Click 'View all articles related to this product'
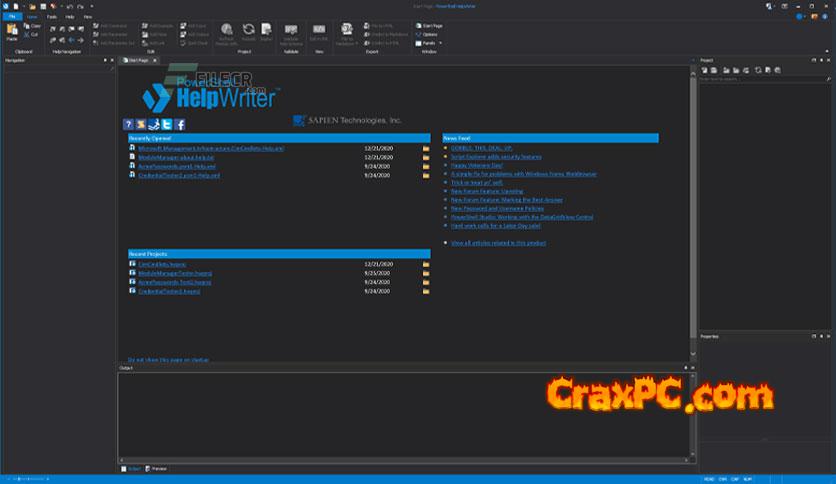 [498, 242]
